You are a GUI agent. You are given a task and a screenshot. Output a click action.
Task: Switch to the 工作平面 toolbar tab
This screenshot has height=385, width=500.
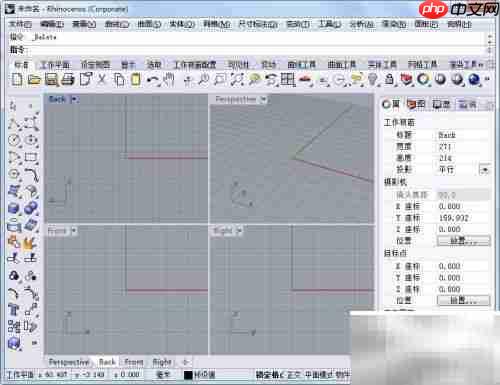[x=55, y=65]
